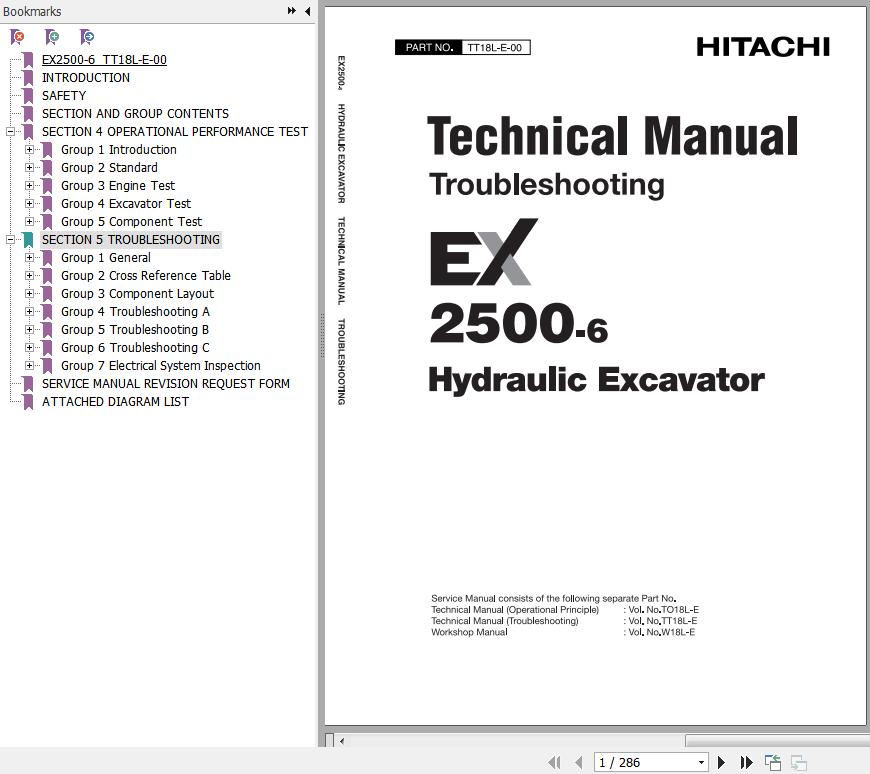Image resolution: width=870 pixels, height=774 pixels.
Task: Click the page number input field
Action: pyautogui.click(x=642, y=762)
